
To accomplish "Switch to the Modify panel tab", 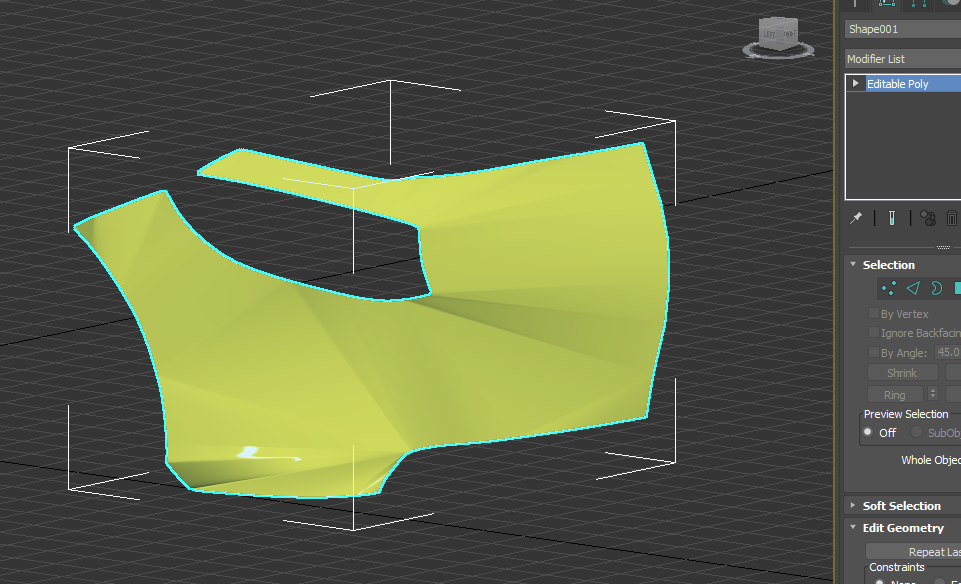I will point(887,4).
